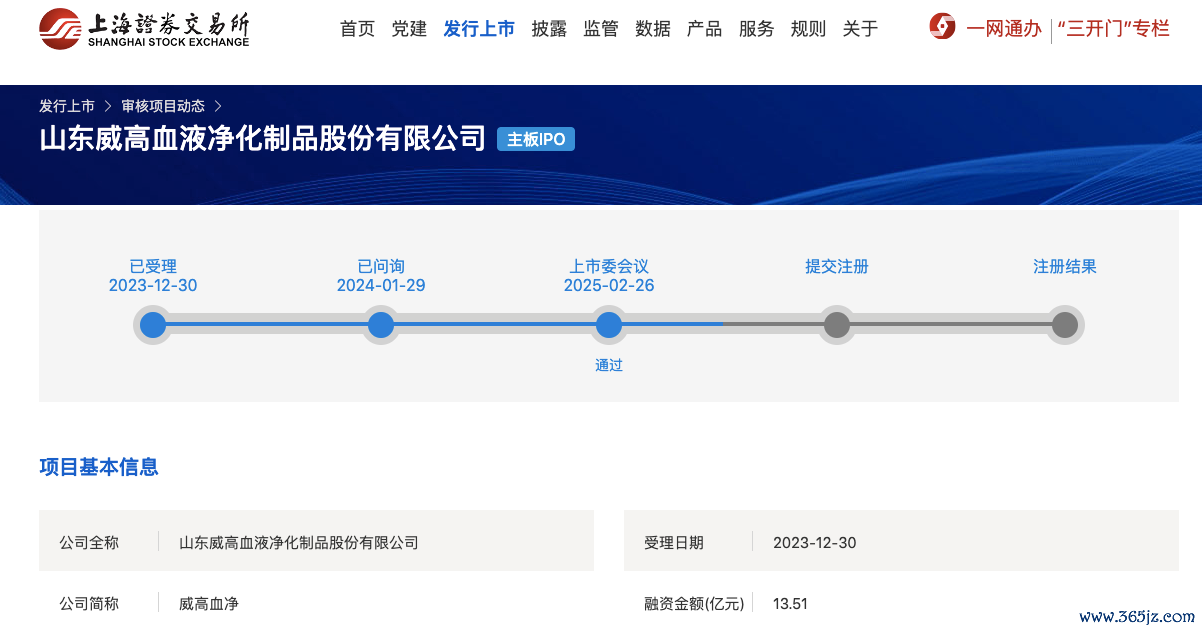Select the company title 山东威高血液净化制品股份有限公司 heading
The width and height of the screenshot is (1202, 632).
(x=263, y=138)
